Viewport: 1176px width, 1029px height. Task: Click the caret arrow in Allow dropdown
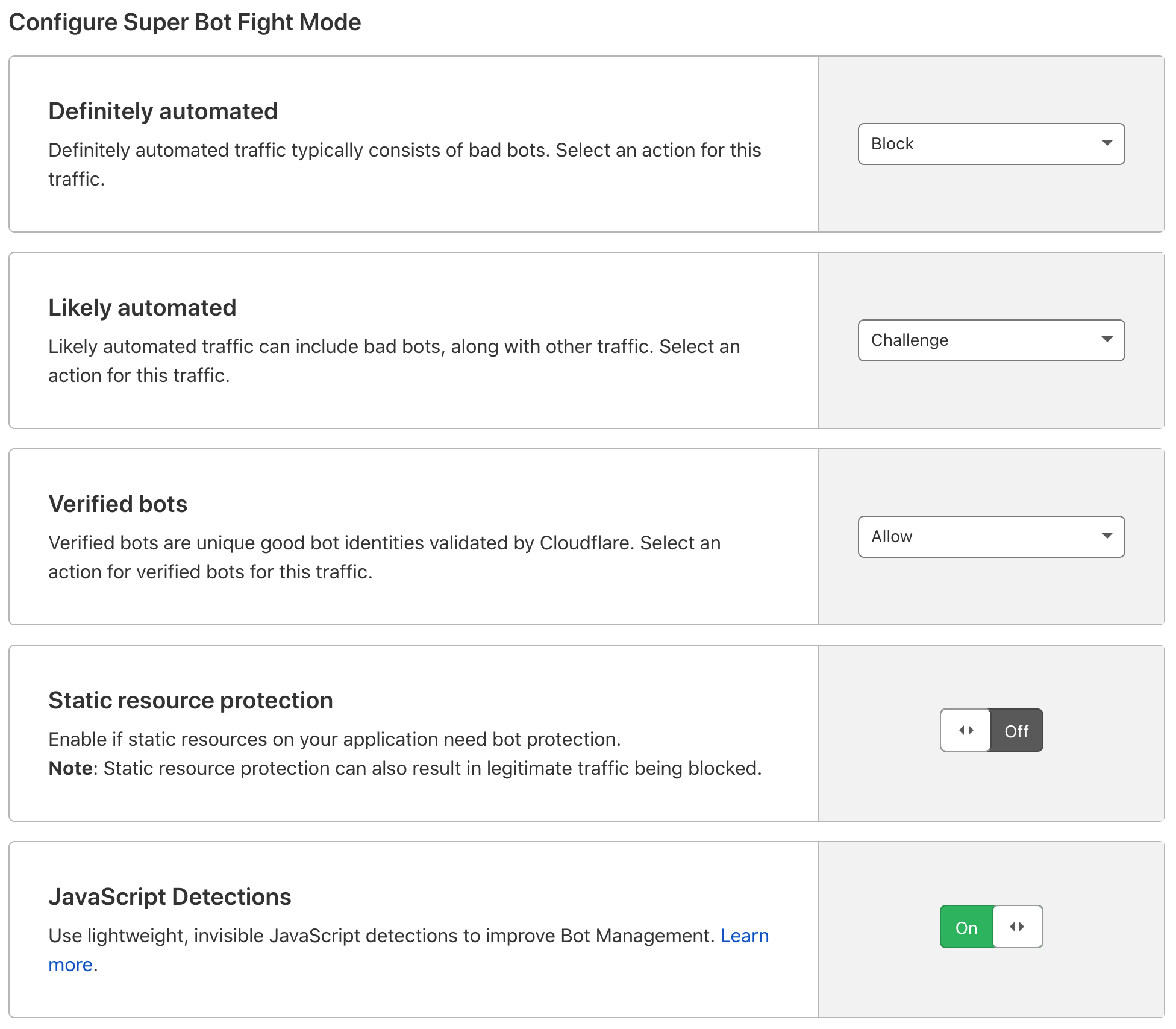coord(1107,536)
